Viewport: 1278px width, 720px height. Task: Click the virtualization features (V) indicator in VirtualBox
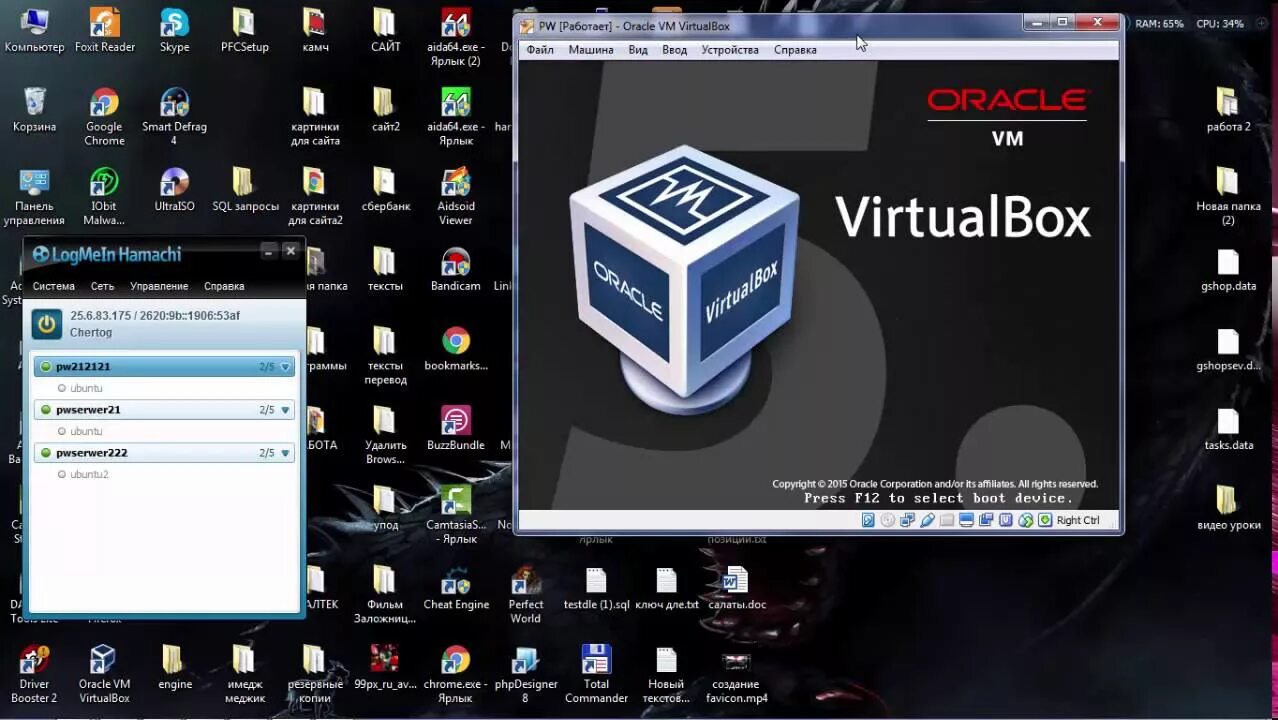click(x=1006, y=520)
